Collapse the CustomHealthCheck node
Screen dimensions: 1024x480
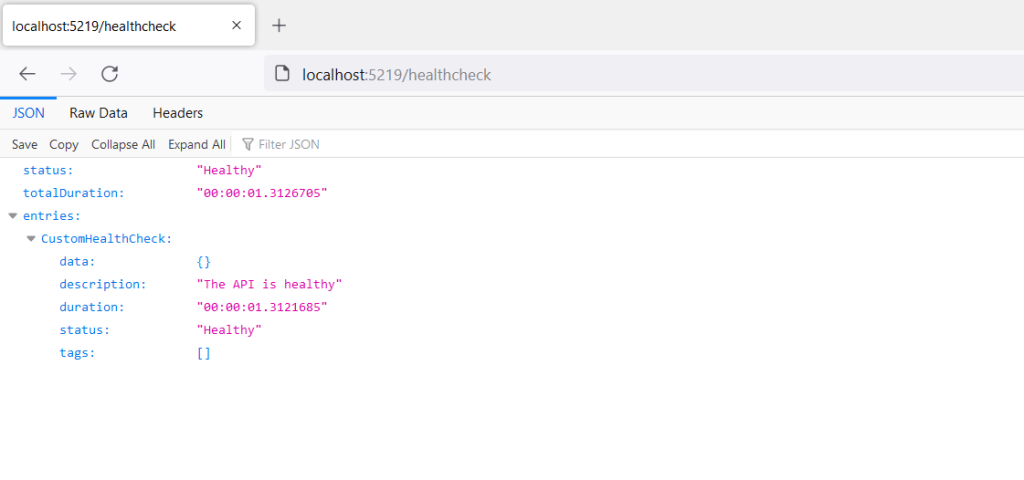(31, 238)
